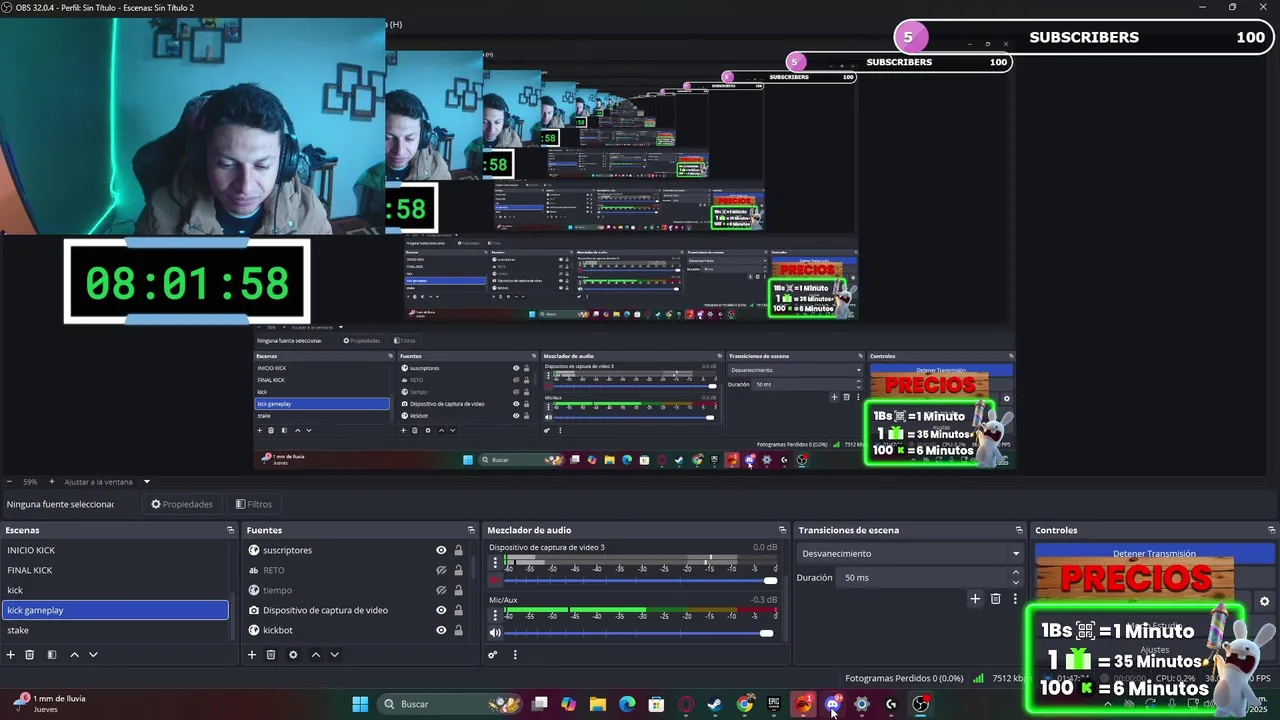1280x720 pixels.
Task: Click Detener Transmisión to stop streaming
Action: tap(1154, 554)
